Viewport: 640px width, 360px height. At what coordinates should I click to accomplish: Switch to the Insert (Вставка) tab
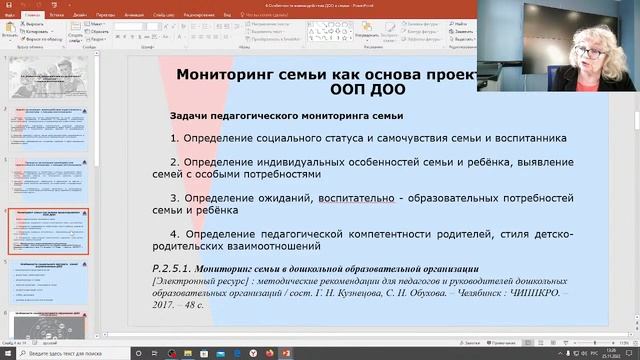tap(57, 15)
